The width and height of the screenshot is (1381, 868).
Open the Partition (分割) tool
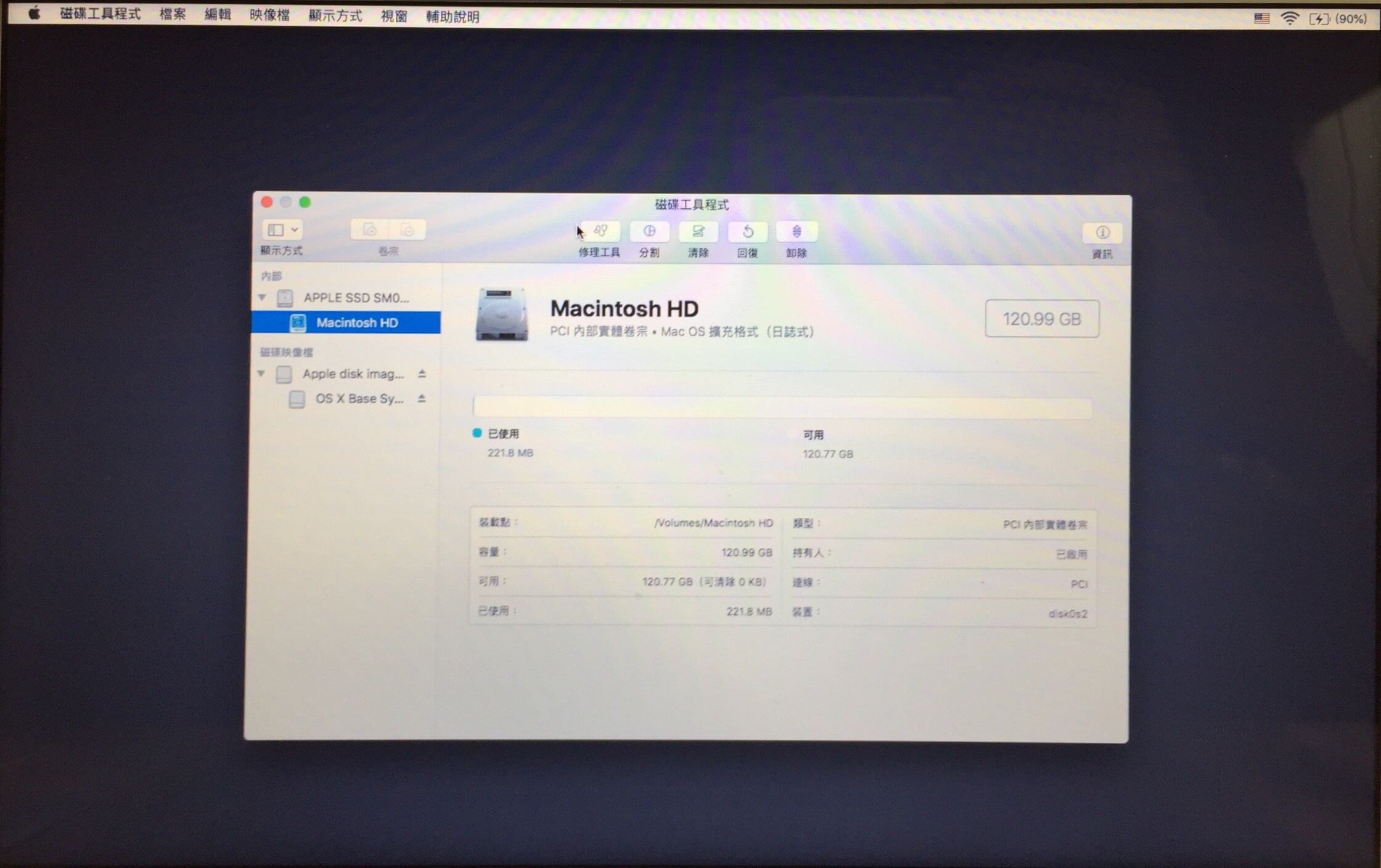649,231
